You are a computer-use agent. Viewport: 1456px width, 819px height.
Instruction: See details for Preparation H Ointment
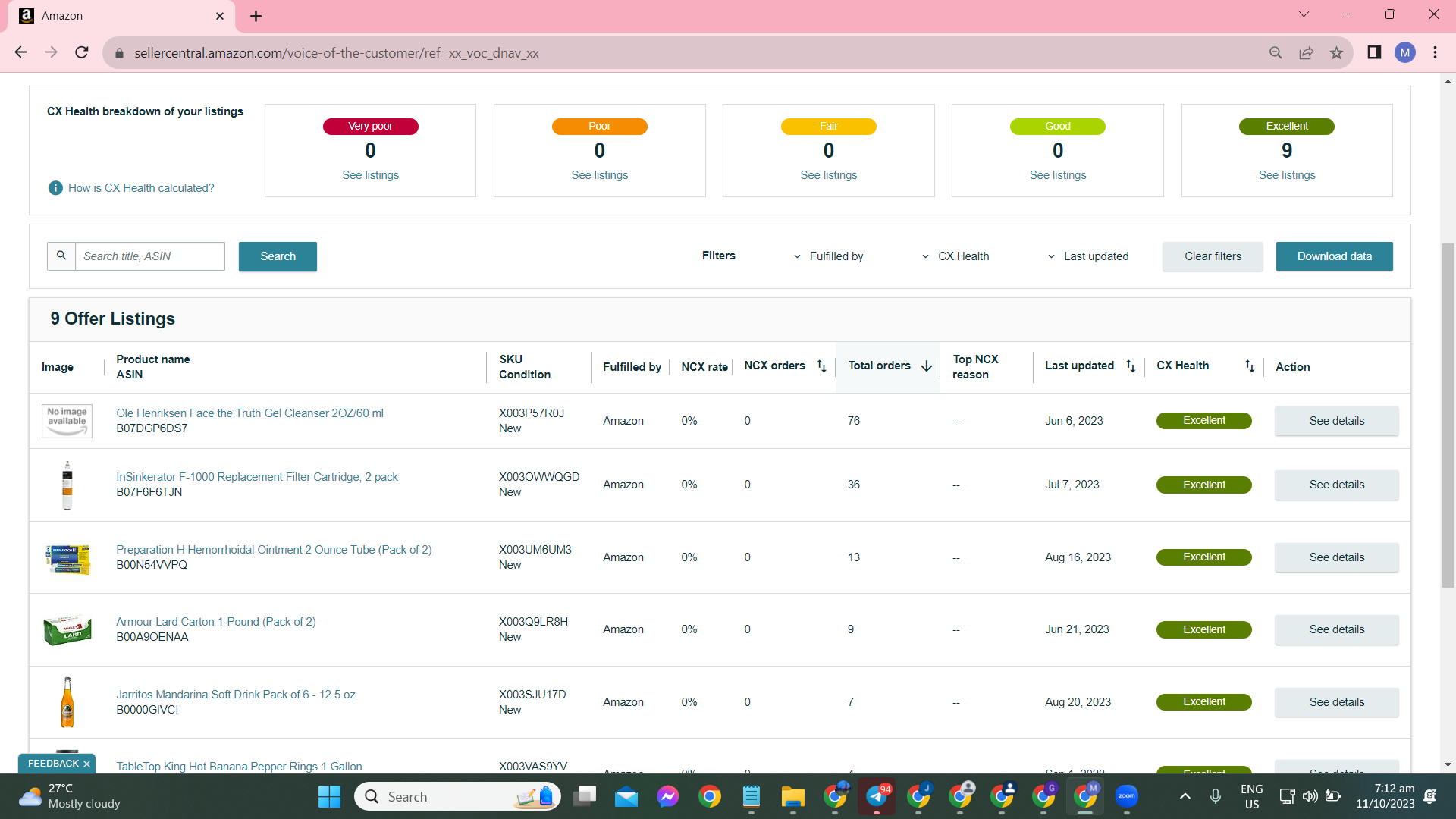(1336, 557)
